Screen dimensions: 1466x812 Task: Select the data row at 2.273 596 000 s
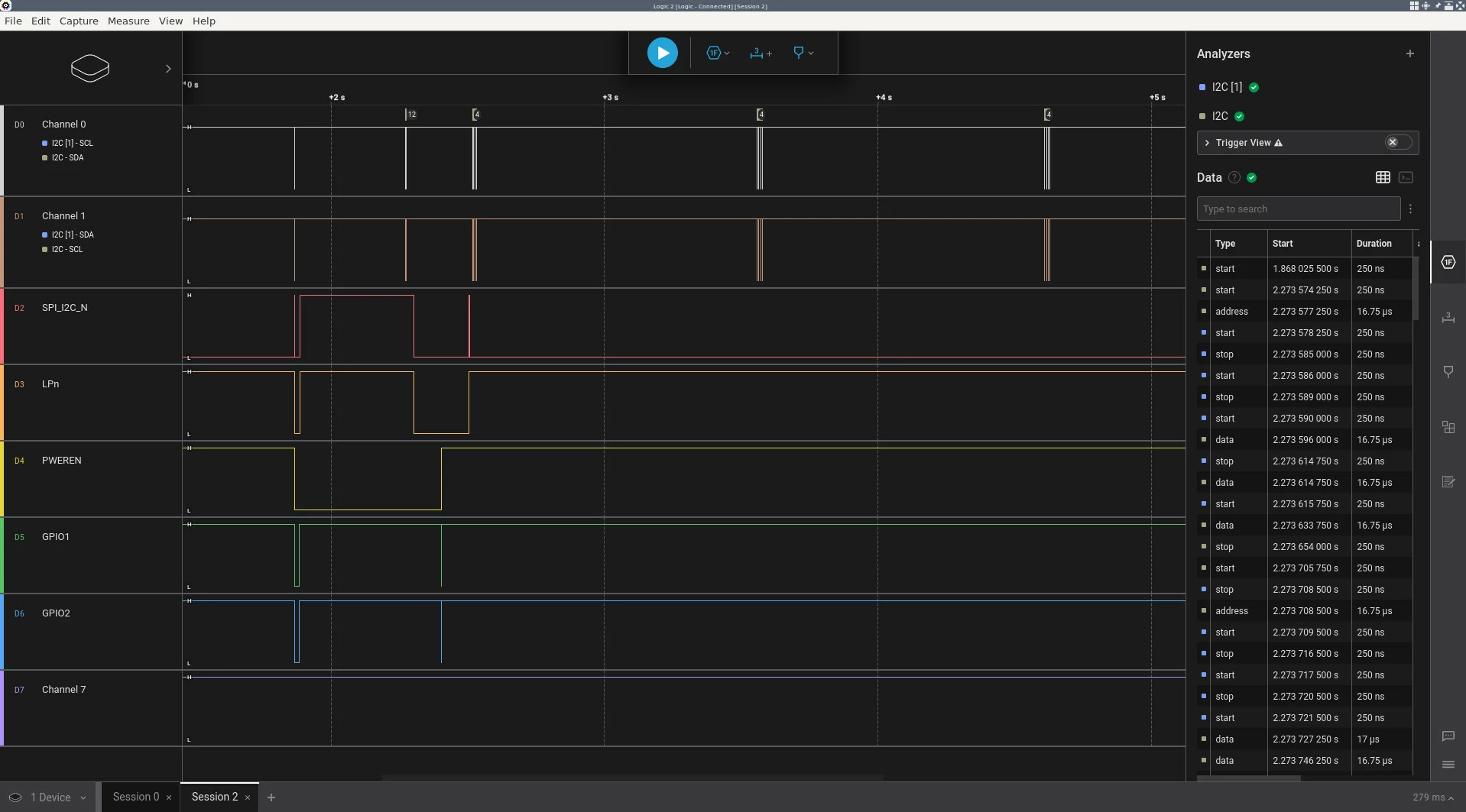[1304, 440]
